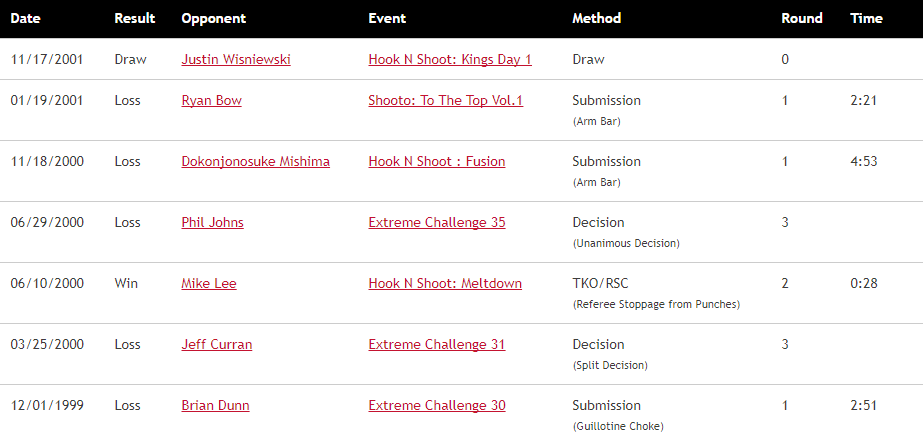Click Ryan Bow opponent link
This screenshot has height=438, width=923.
(211, 100)
